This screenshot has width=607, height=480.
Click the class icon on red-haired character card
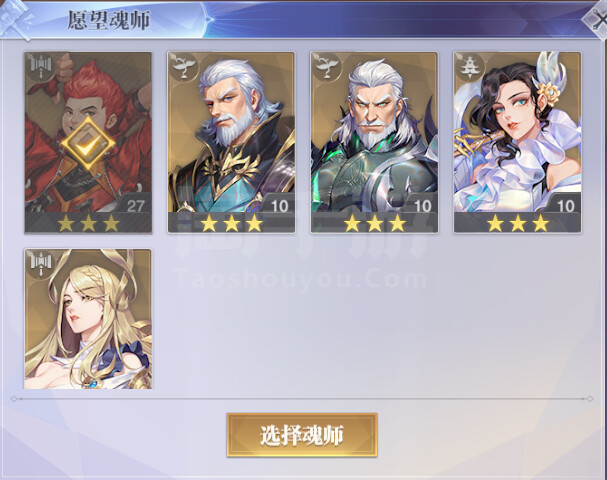pos(41,67)
